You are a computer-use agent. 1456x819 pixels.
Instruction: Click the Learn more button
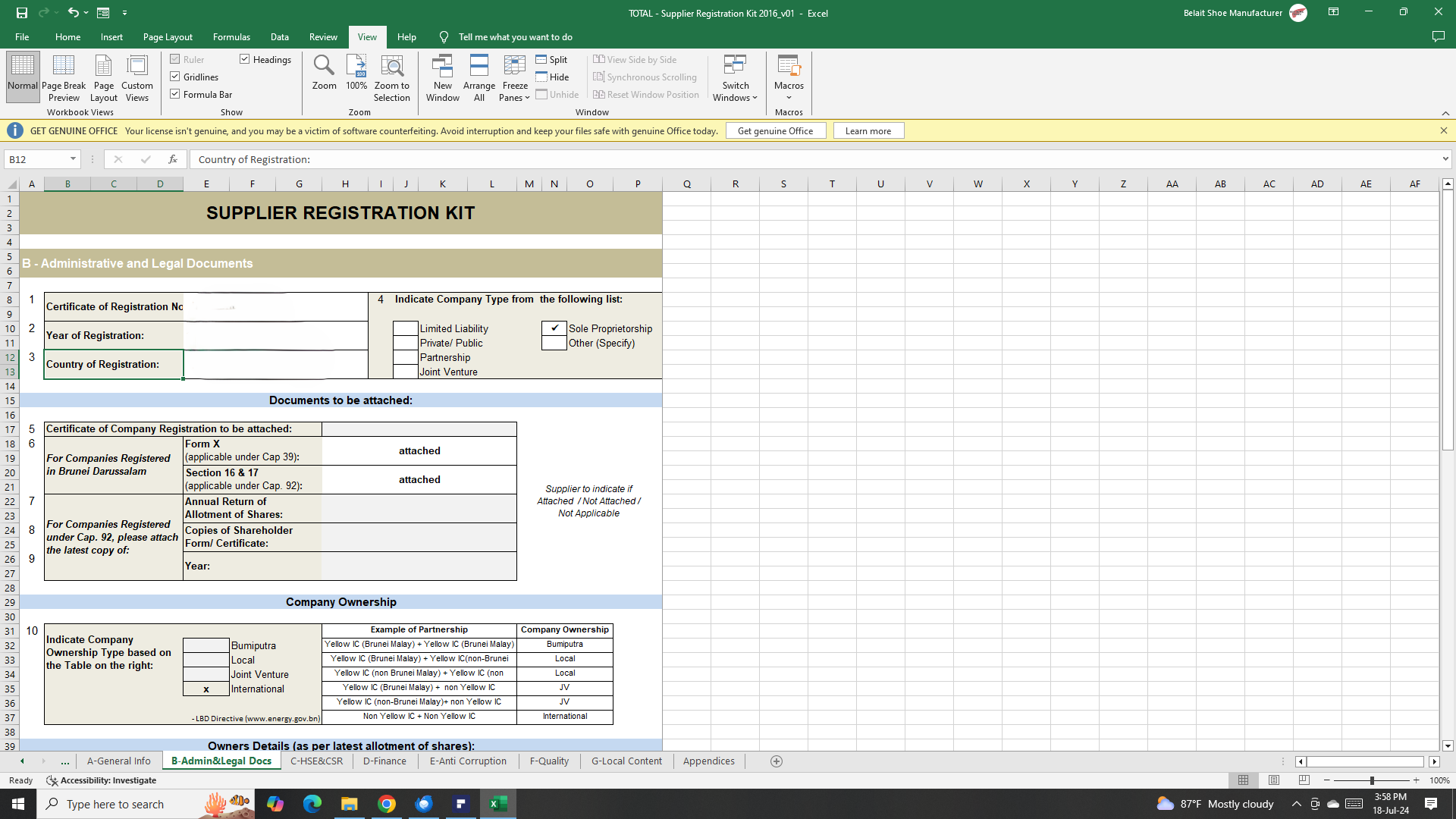pos(868,130)
